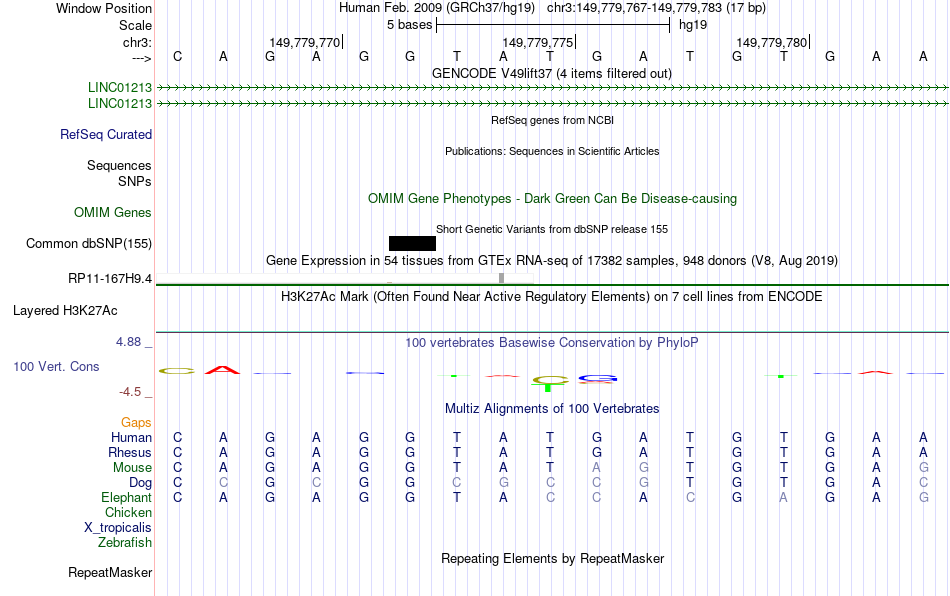Select the Dog alignment row label
The image size is (950, 596).
[x=140, y=483]
